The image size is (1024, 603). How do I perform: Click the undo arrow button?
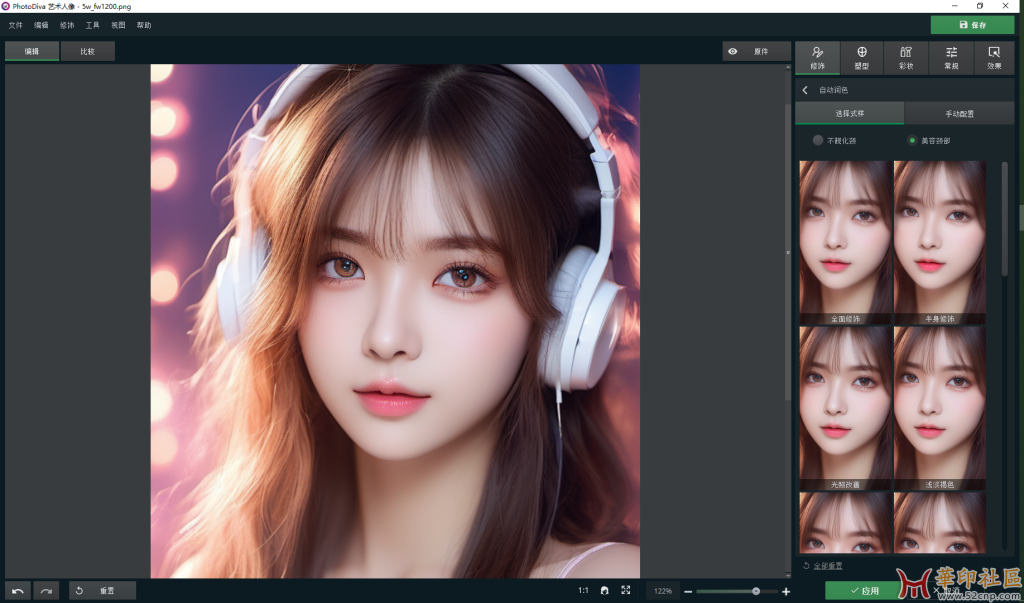click(x=18, y=591)
